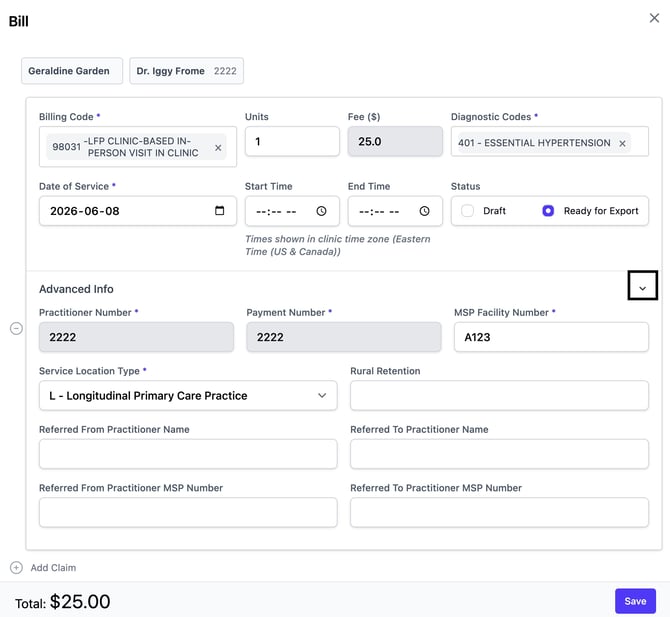Open the Diagnostic Codes selector field
Screen dimensions: 670x617
550,141
